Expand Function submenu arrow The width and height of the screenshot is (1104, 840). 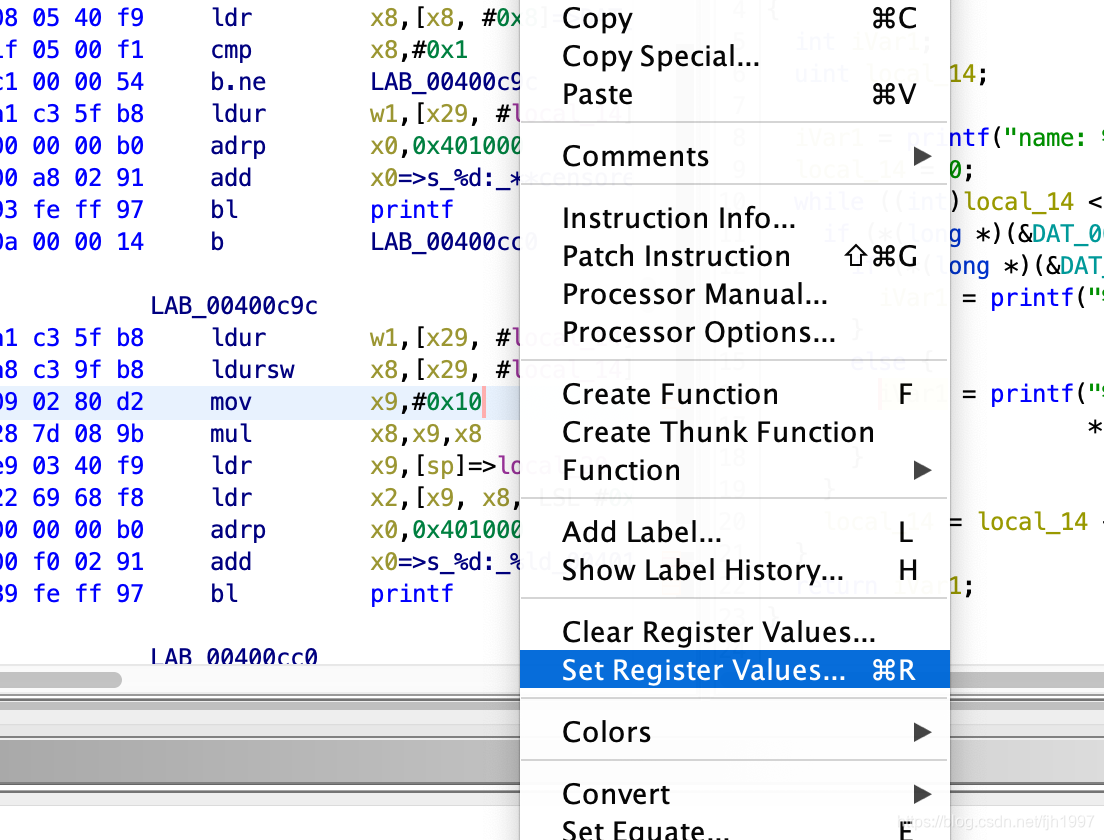922,470
